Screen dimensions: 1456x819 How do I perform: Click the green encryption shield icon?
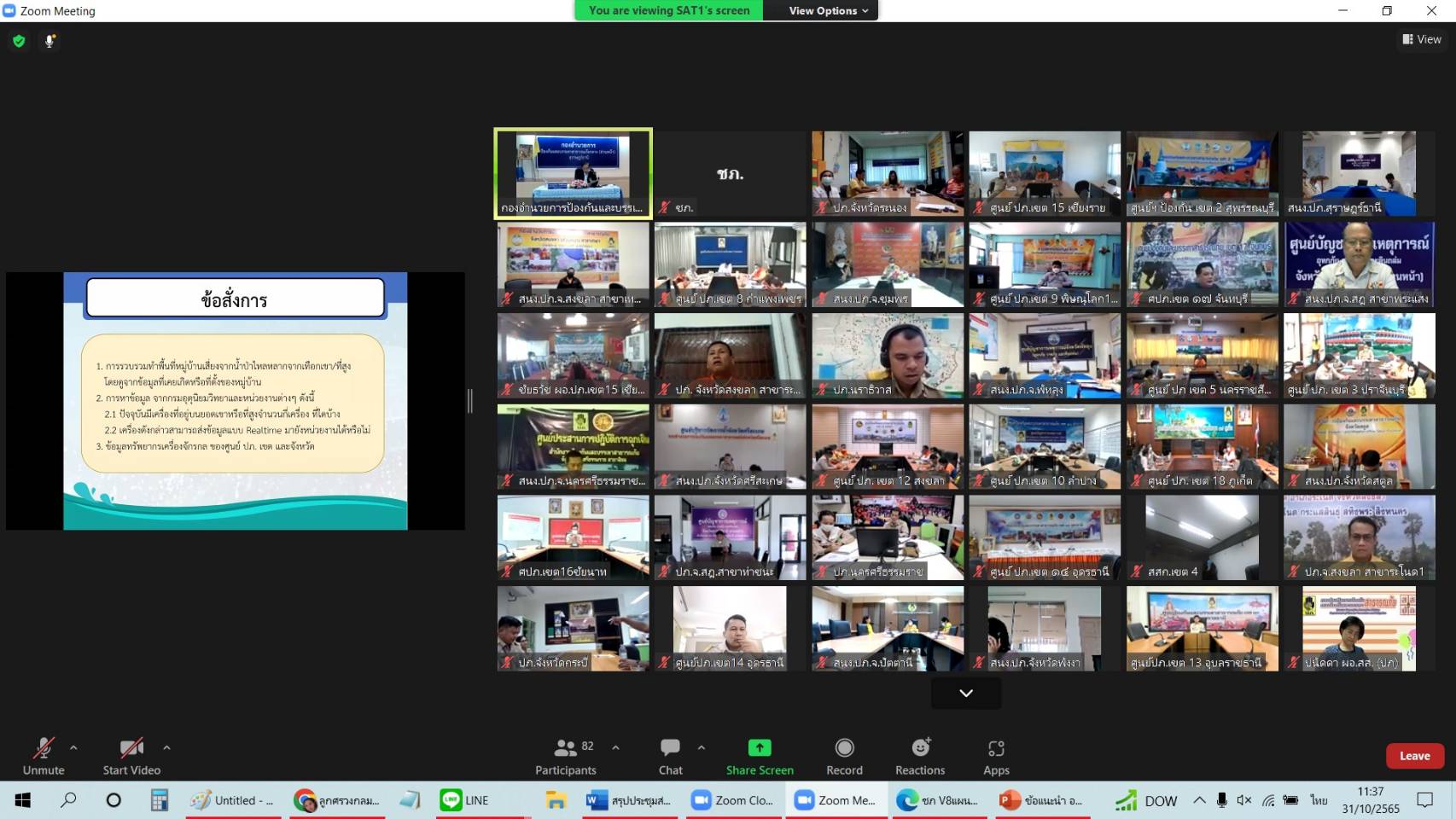point(19,41)
